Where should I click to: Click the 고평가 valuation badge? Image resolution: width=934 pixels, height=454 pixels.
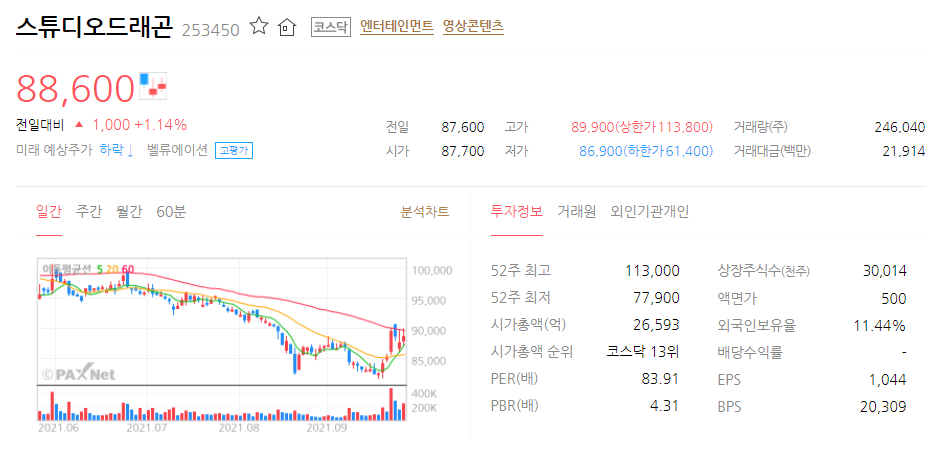(x=234, y=151)
